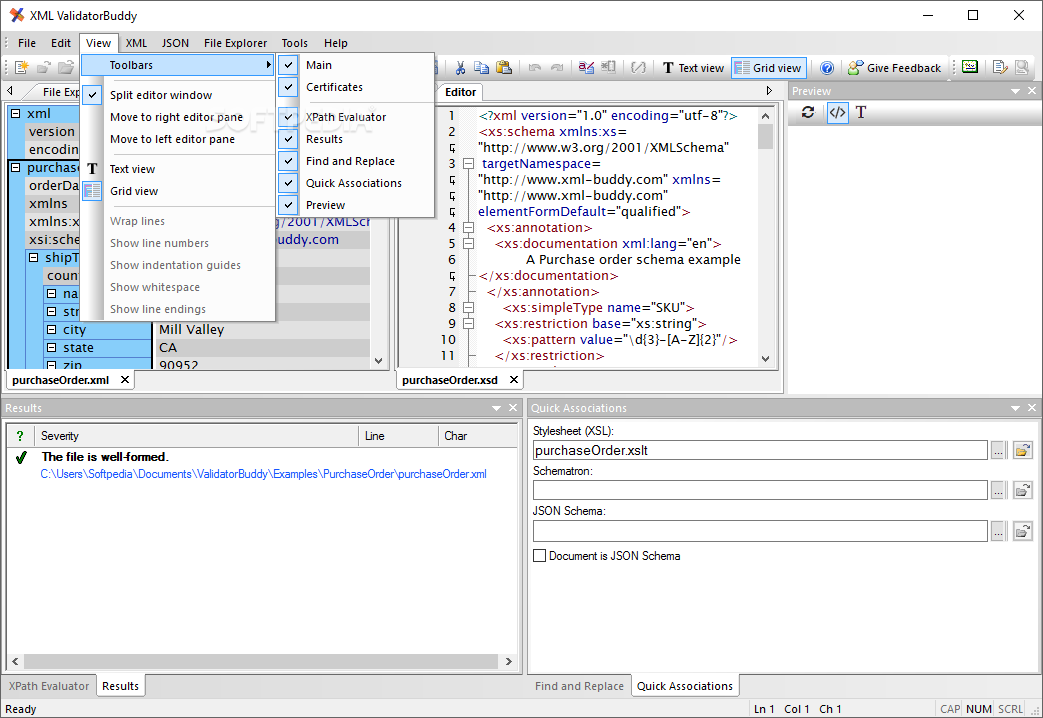Close the Results panel
Screen dimensions: 1043x718
pyautogui.click(x=513, y=408)
